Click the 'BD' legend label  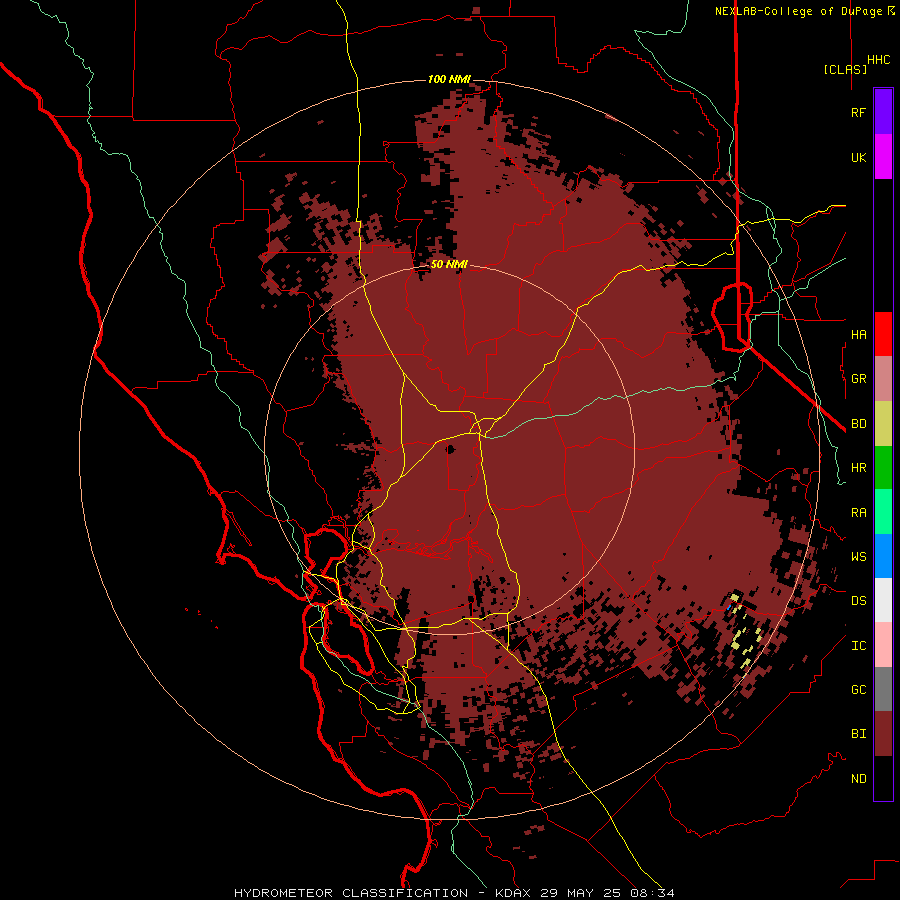tap(858, 424)
